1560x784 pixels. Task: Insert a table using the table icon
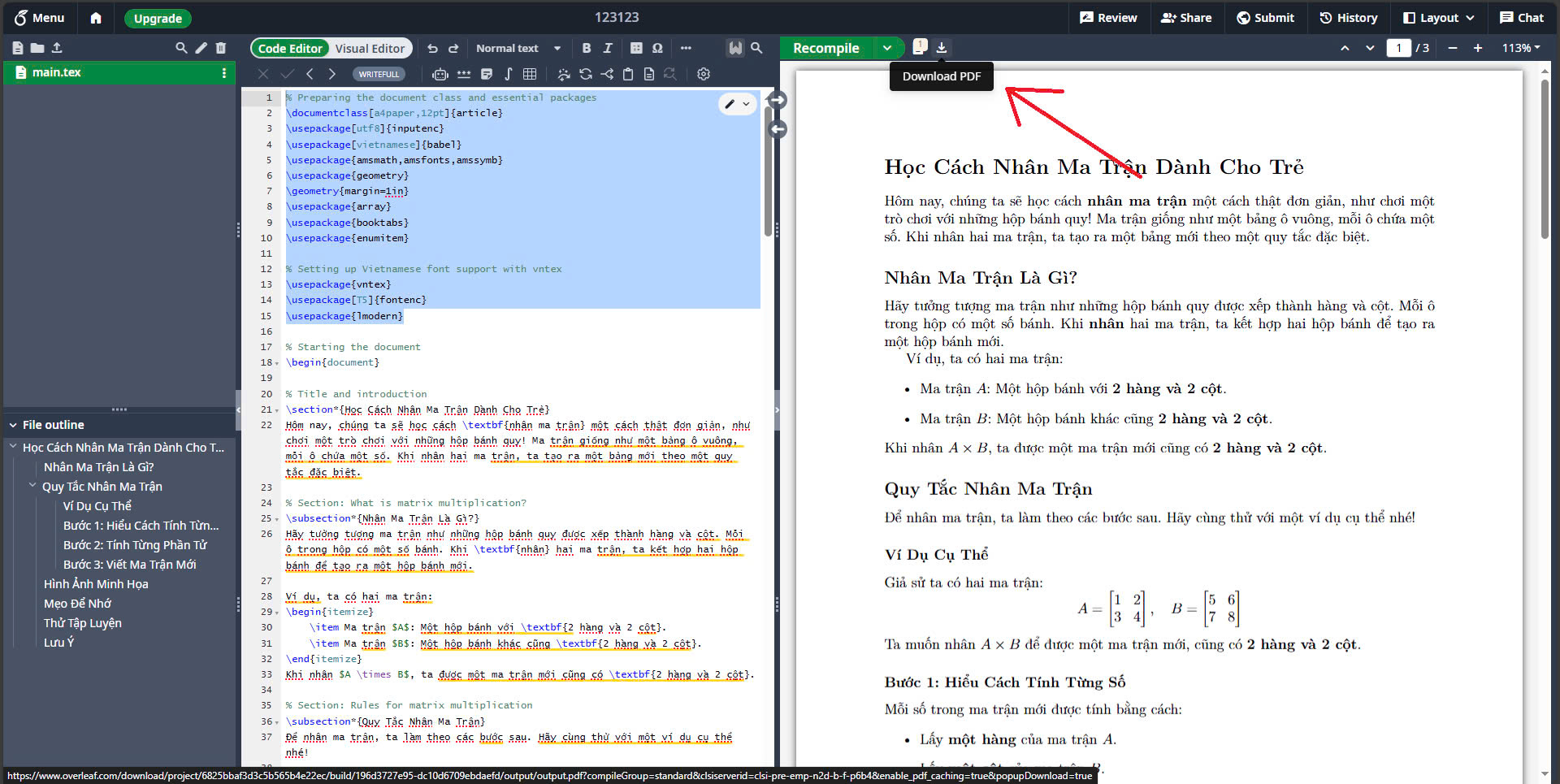coord(531,74)
